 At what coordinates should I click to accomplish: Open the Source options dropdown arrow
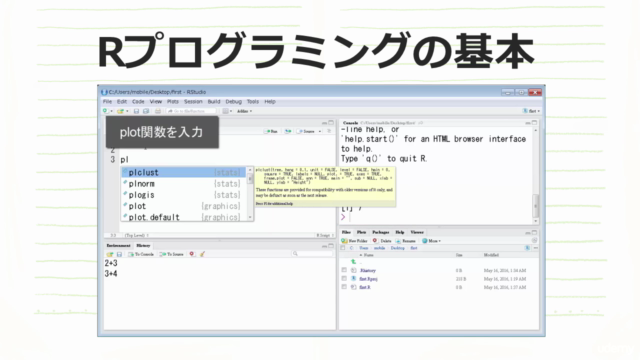coord(320,131)
